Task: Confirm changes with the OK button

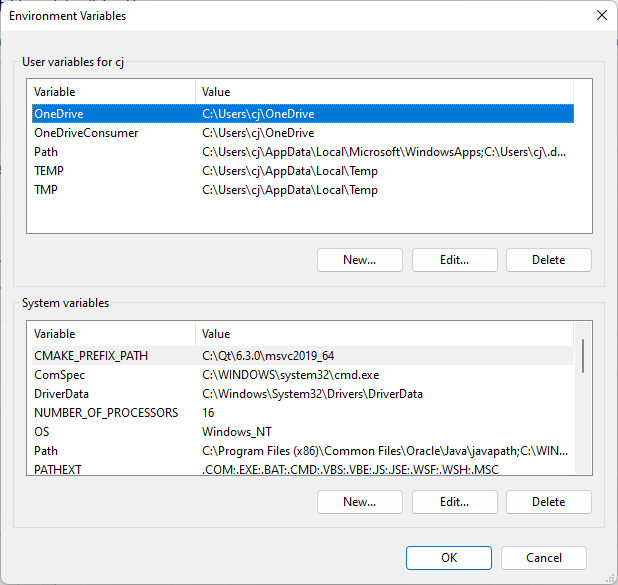Action: pos(449,558)
